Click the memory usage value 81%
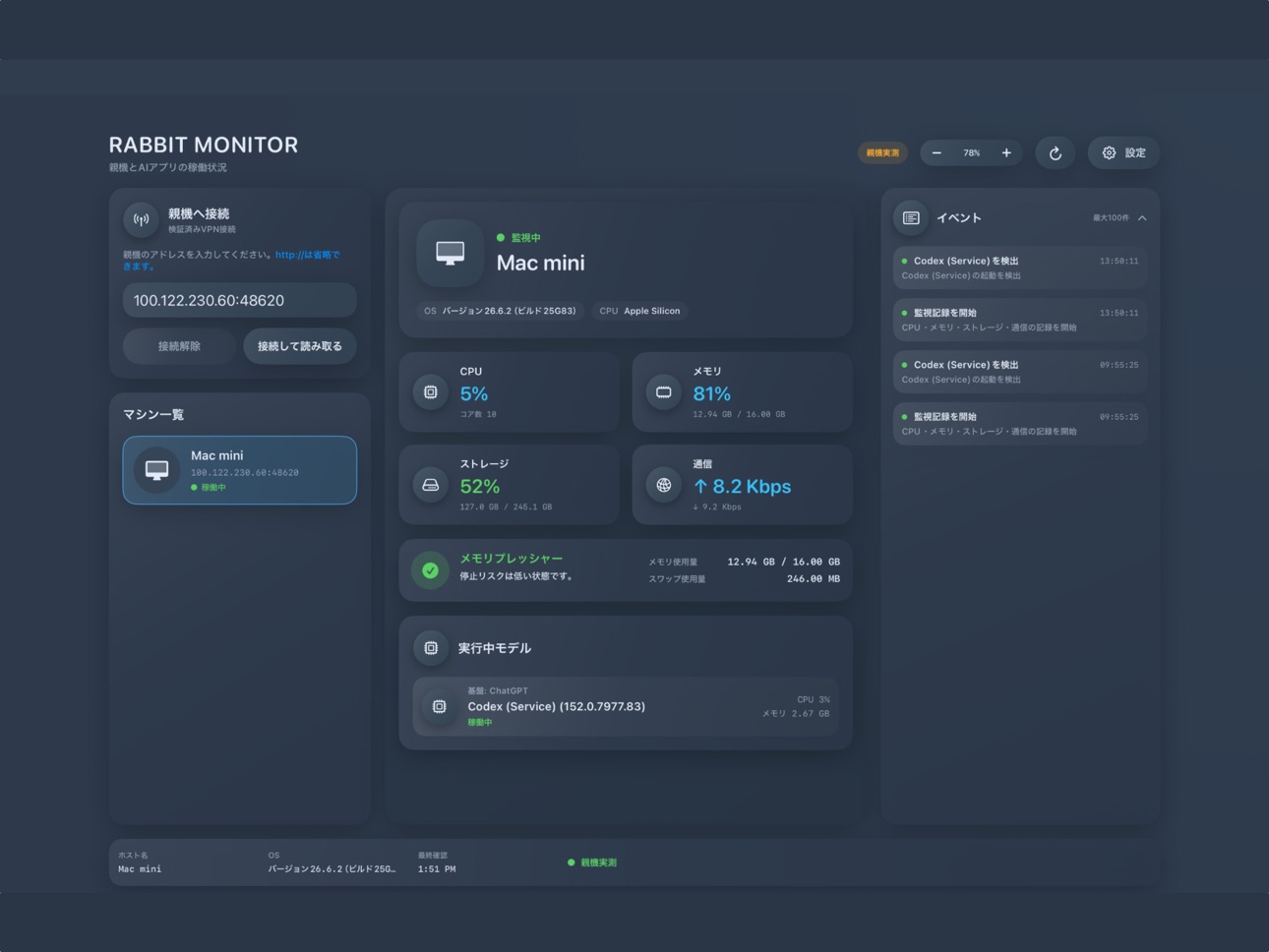The height and width of the screenshot is (952, 1269). point(711,393)
